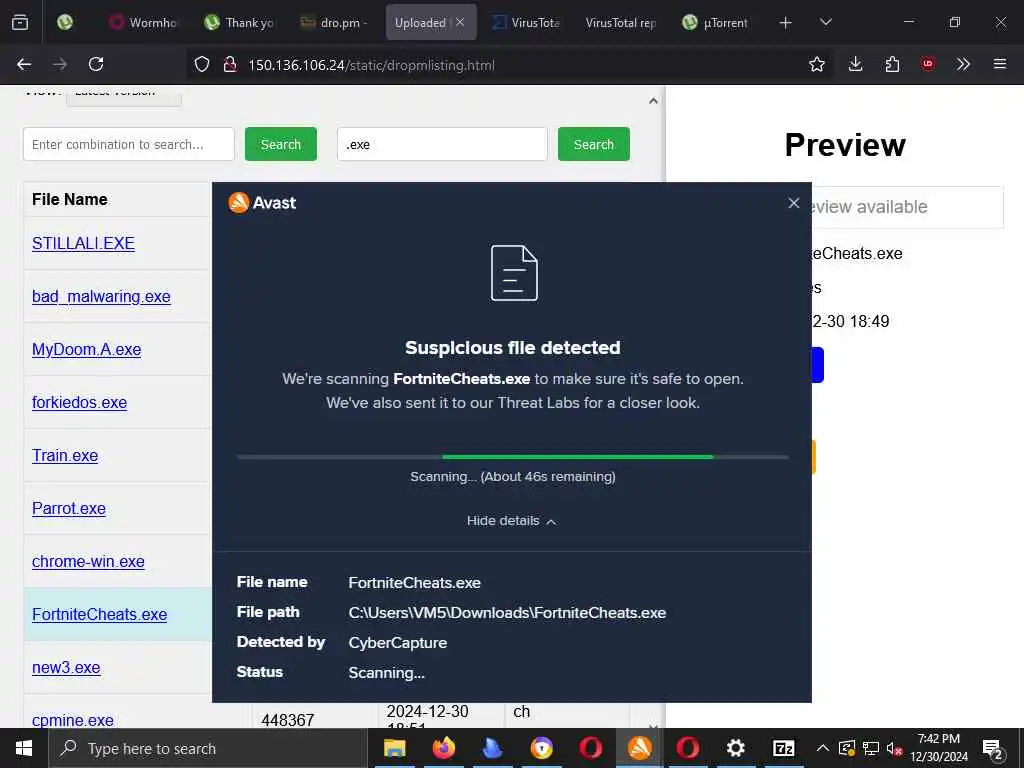Image resolution: width=1024 pixels, height=768 pixels.
Task: Click the Avast logo in dialog
Action: [262, 202]
